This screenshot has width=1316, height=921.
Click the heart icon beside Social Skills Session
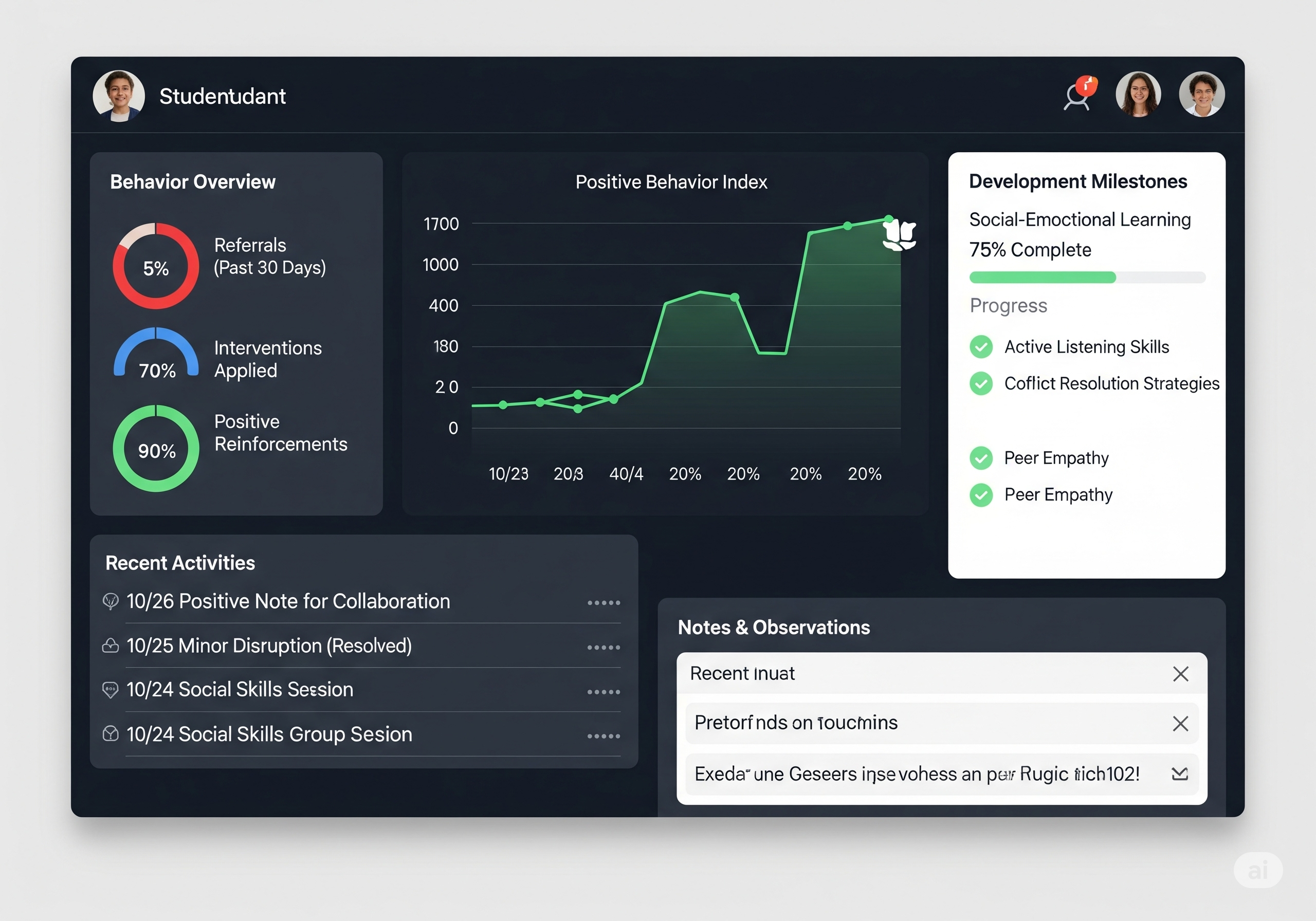click(x=111, y=689)
